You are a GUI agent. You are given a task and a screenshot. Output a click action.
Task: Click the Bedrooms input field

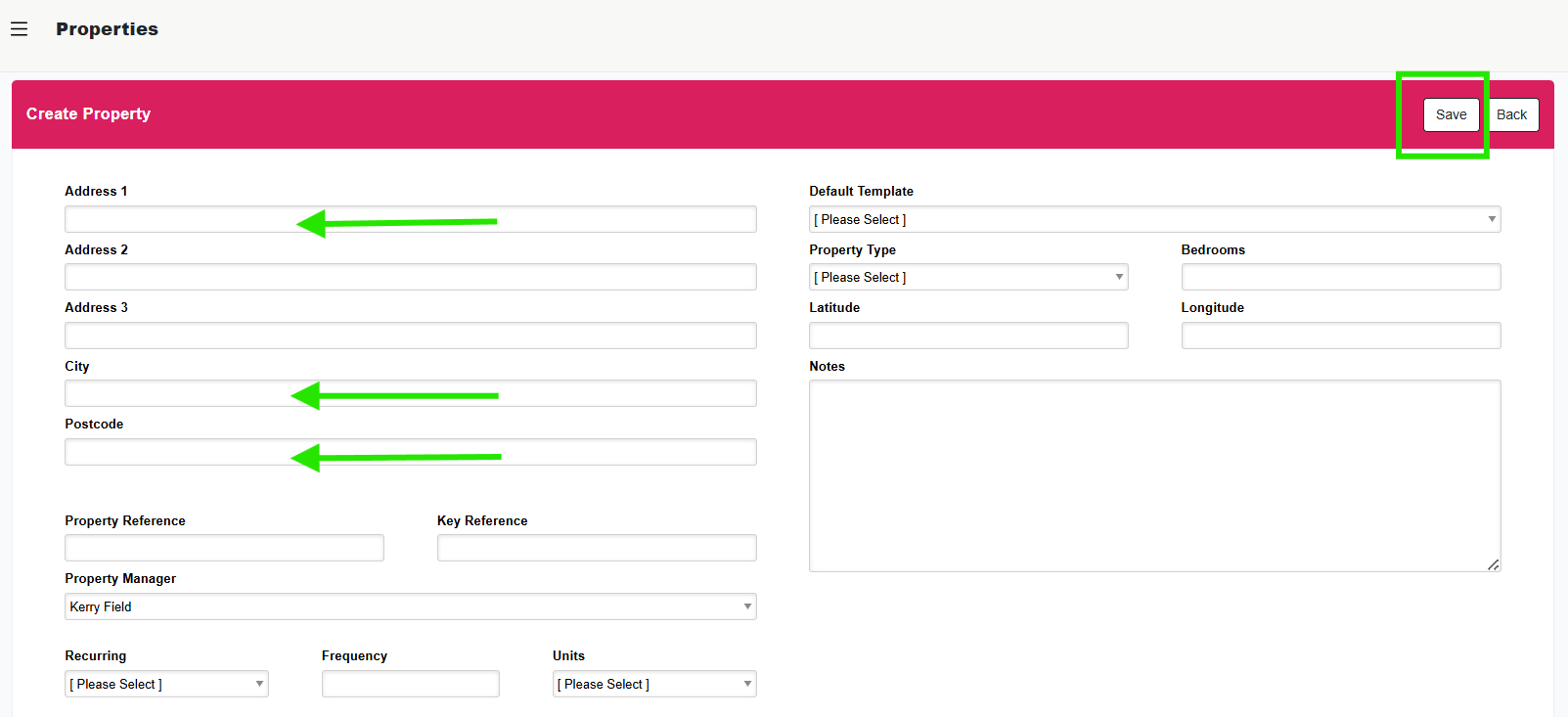tap(1340, 277)
